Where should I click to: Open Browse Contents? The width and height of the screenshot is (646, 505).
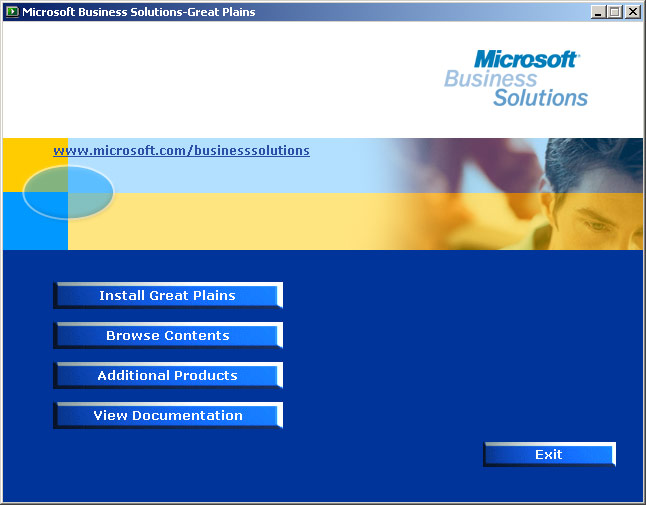[x=168, y=335]
